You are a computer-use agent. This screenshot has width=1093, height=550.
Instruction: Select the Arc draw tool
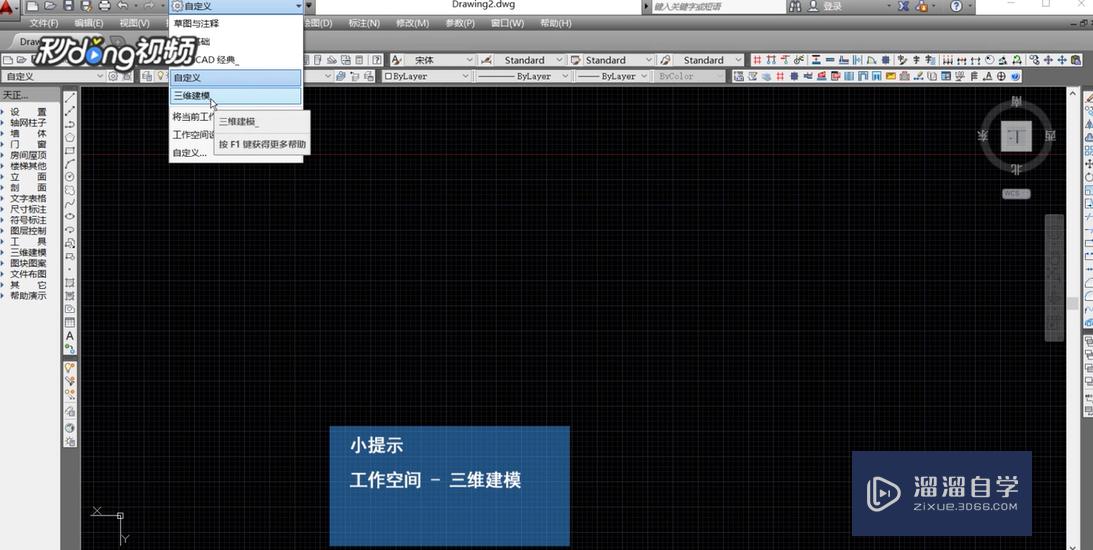tap(70, 164)
